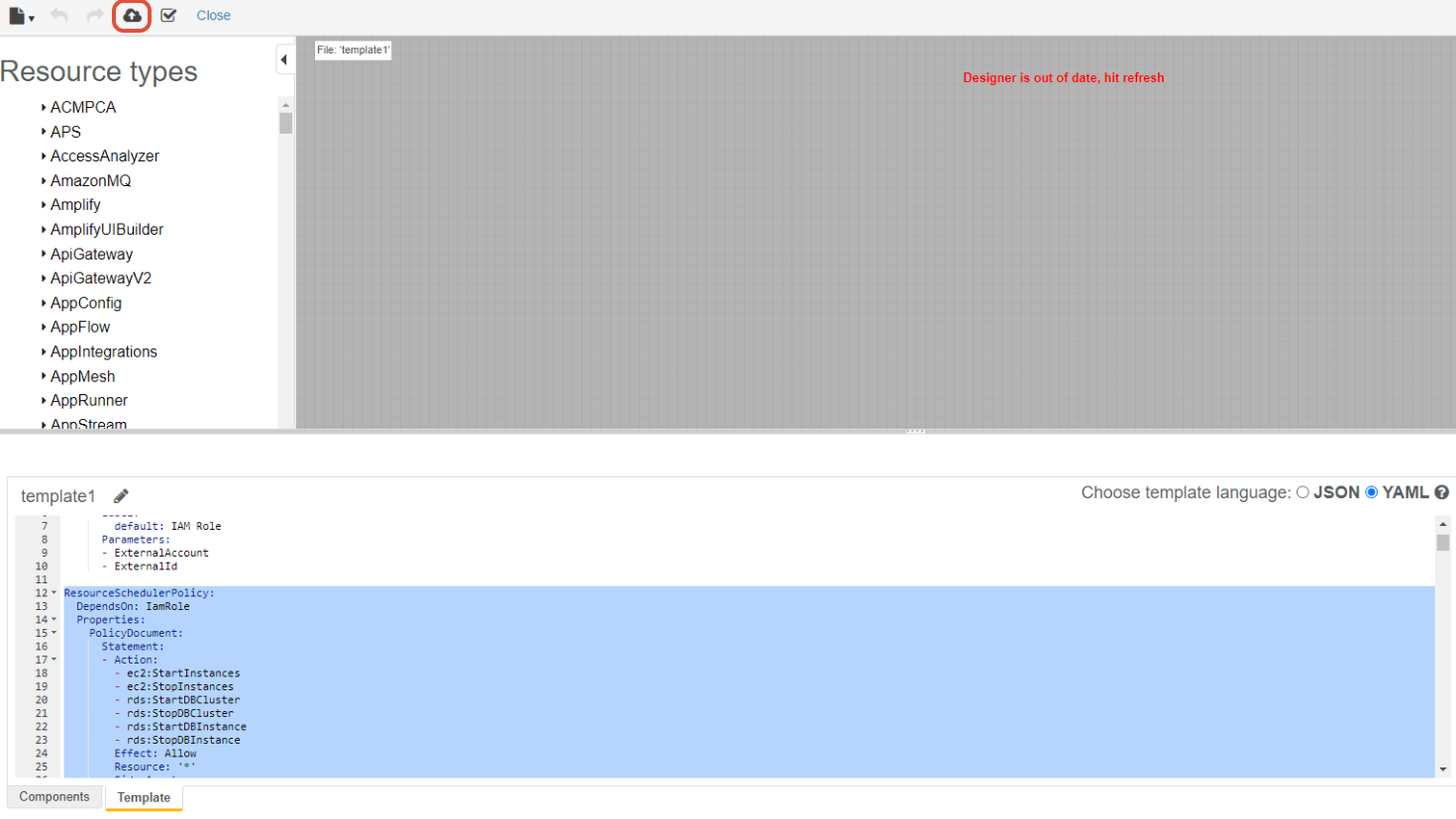Screen dimensions: 1456x819
Task: Click the Close link
Action: pos(213,16)
